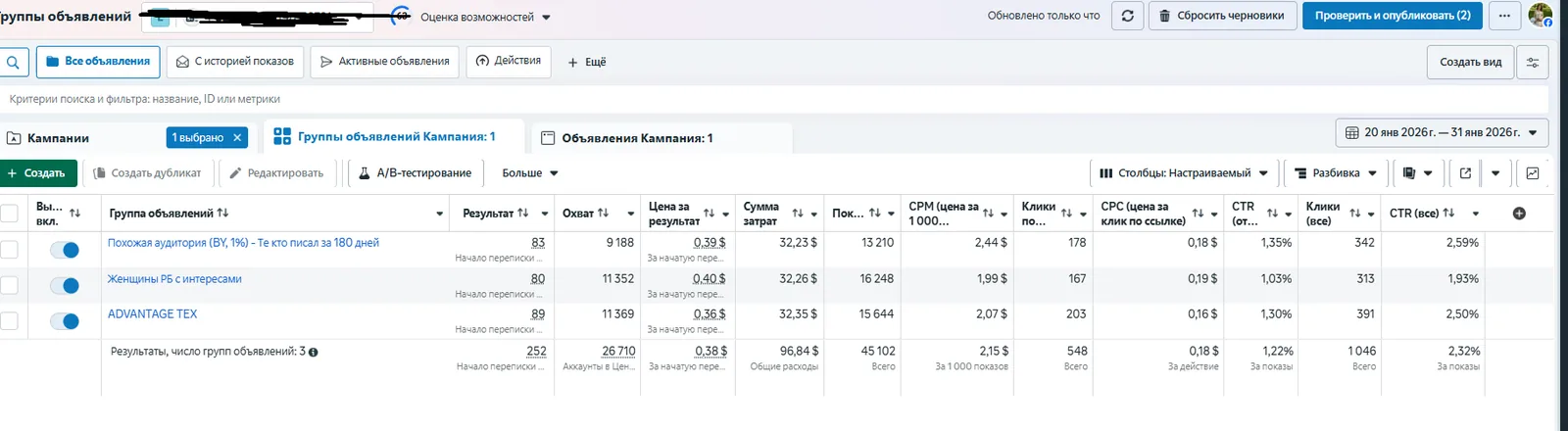
Task: Tick the checkbox for ADVANTAGE TEX row
Action: (x=9, y=320)
